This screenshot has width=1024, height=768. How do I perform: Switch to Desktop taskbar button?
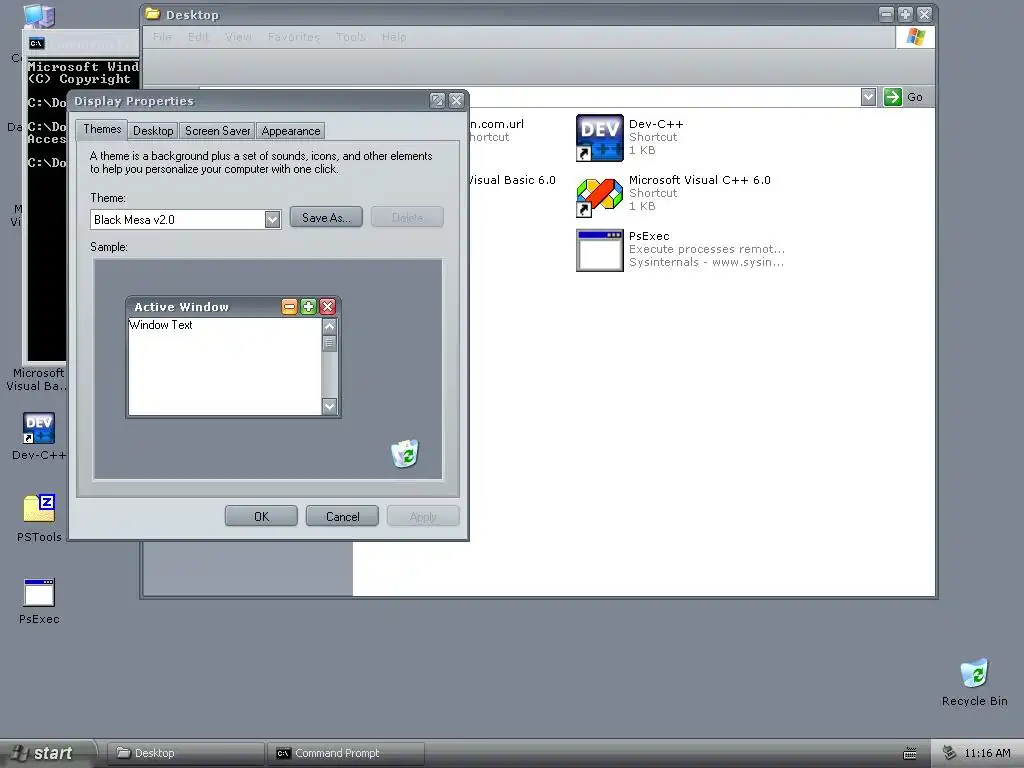(x=185, y=754)
